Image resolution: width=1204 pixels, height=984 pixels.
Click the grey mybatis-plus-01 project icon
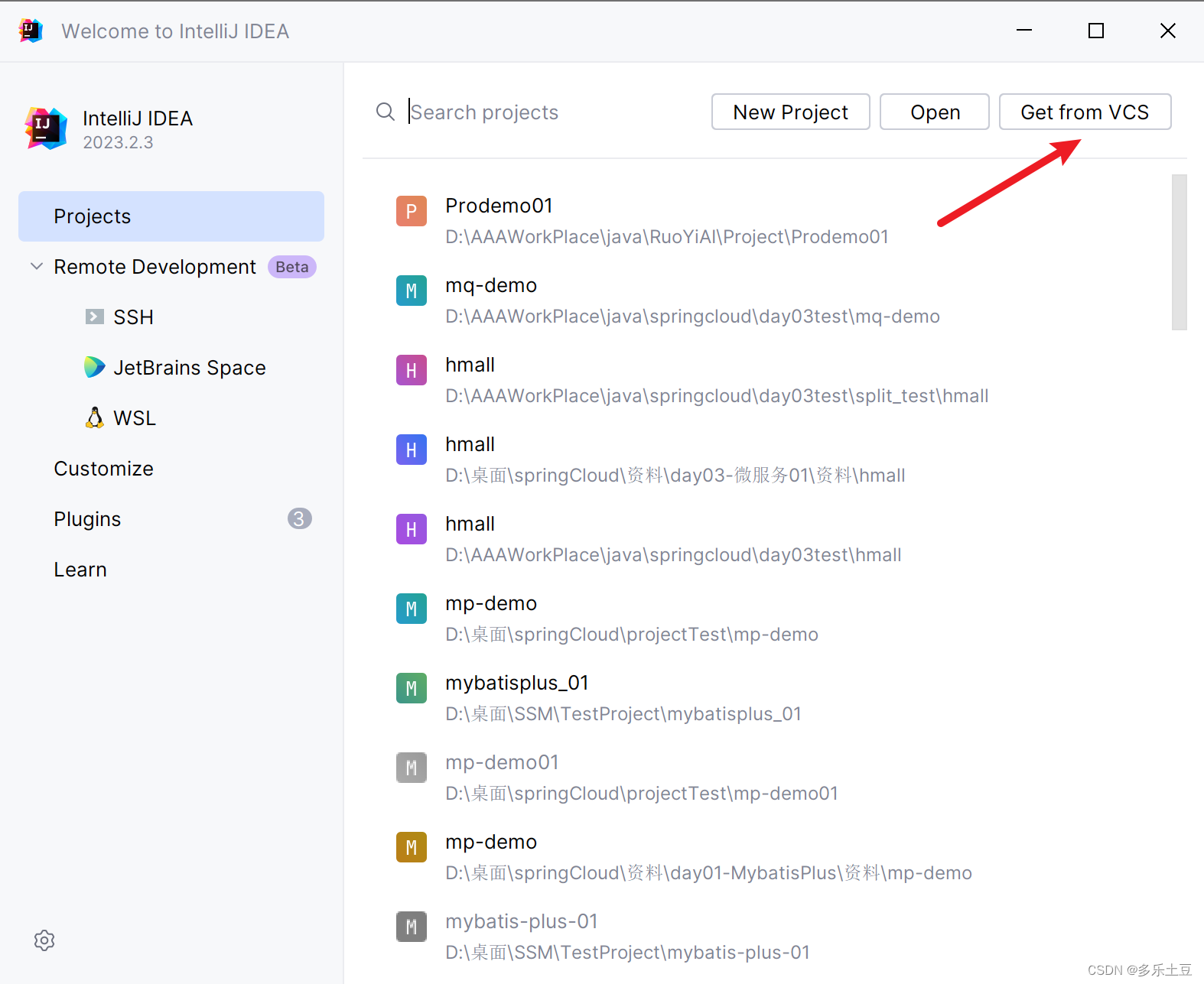click(412, 927)
